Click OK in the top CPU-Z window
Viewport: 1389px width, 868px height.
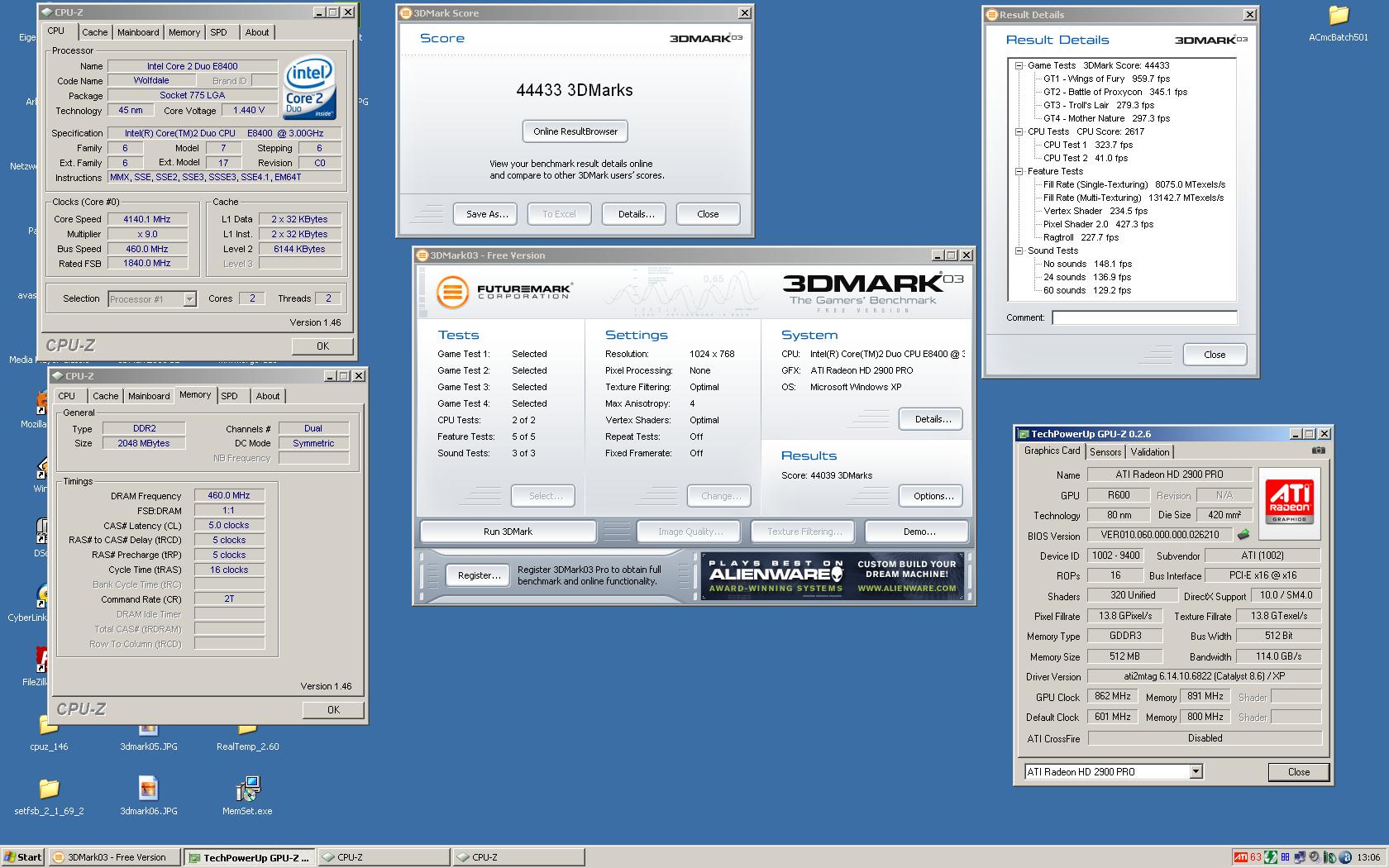coord(322,346)
